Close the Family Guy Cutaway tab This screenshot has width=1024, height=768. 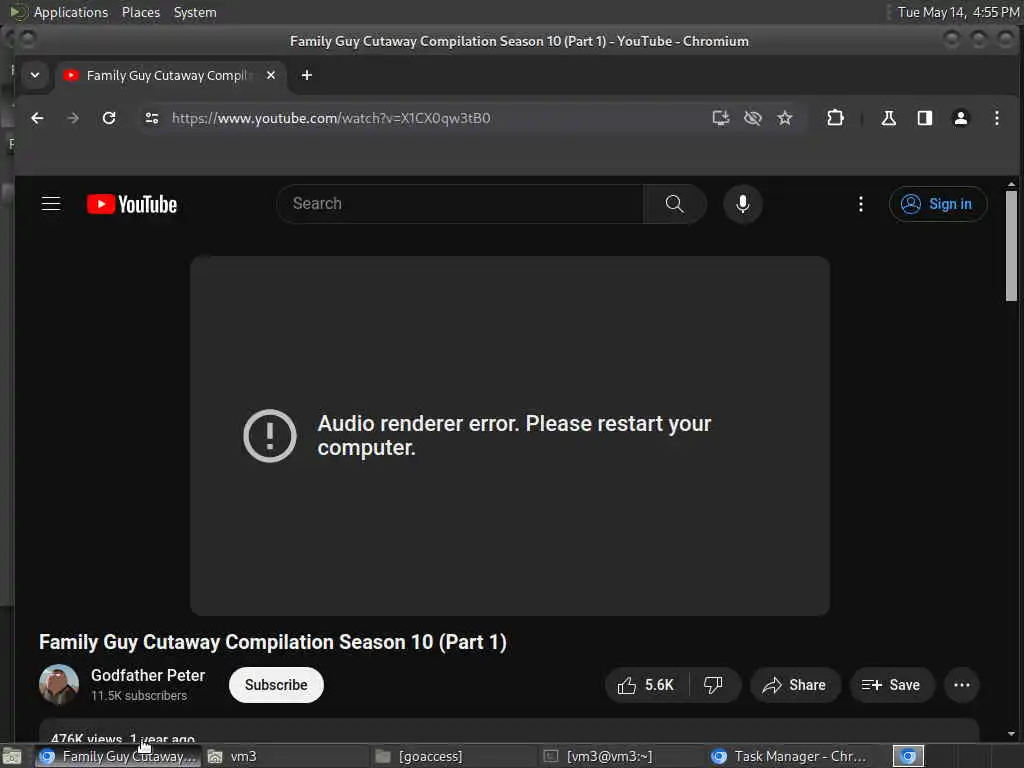(x=270, y=75)
